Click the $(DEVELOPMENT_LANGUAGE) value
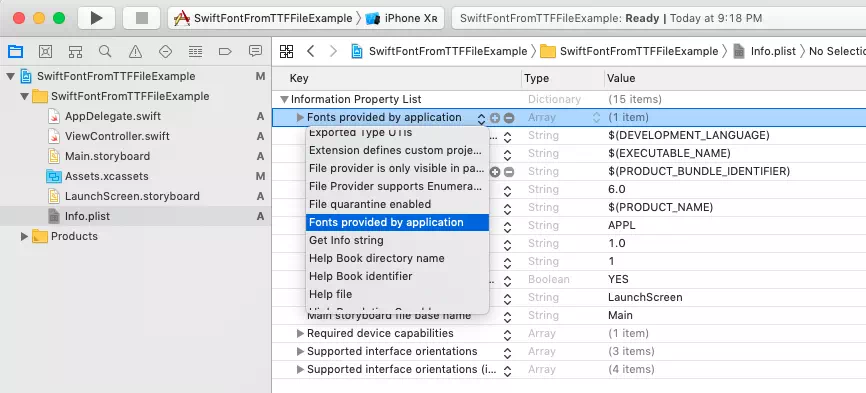The height and width of the screenshot is (393, 866). point(689,135)
